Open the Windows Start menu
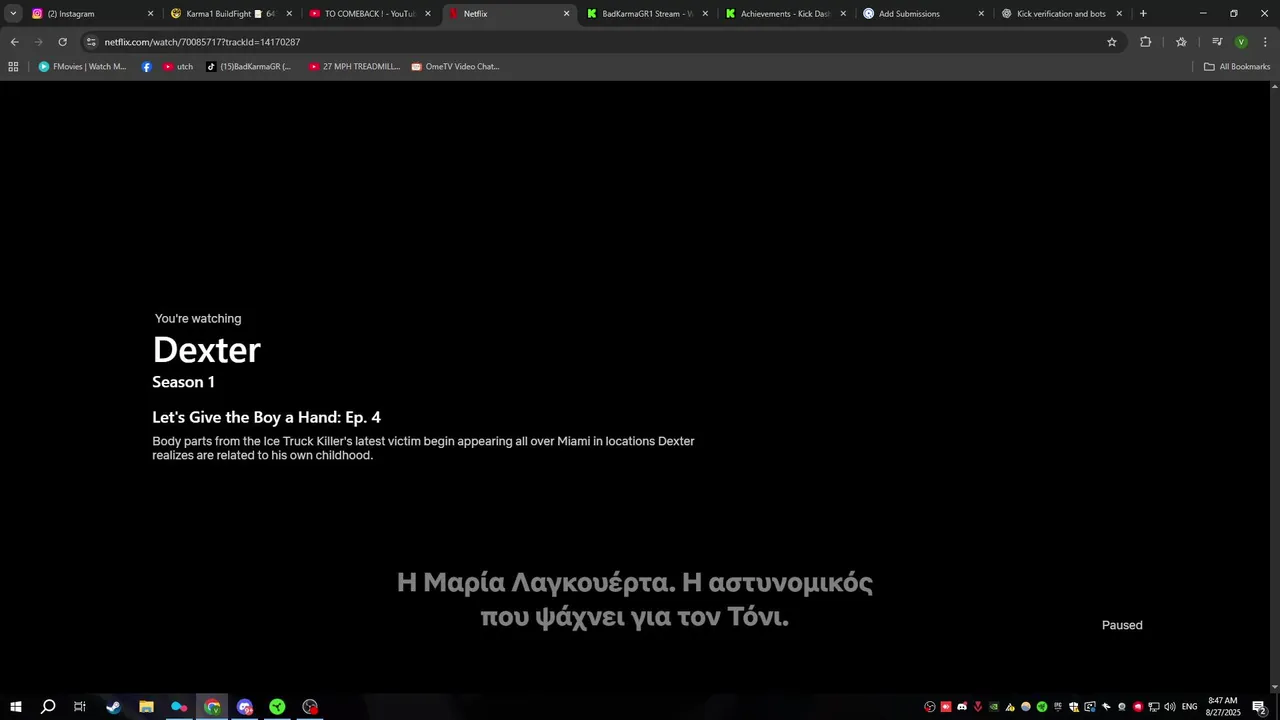Image resolution: width=1280 pixels, height=720 pixels. tap(16, 707)
